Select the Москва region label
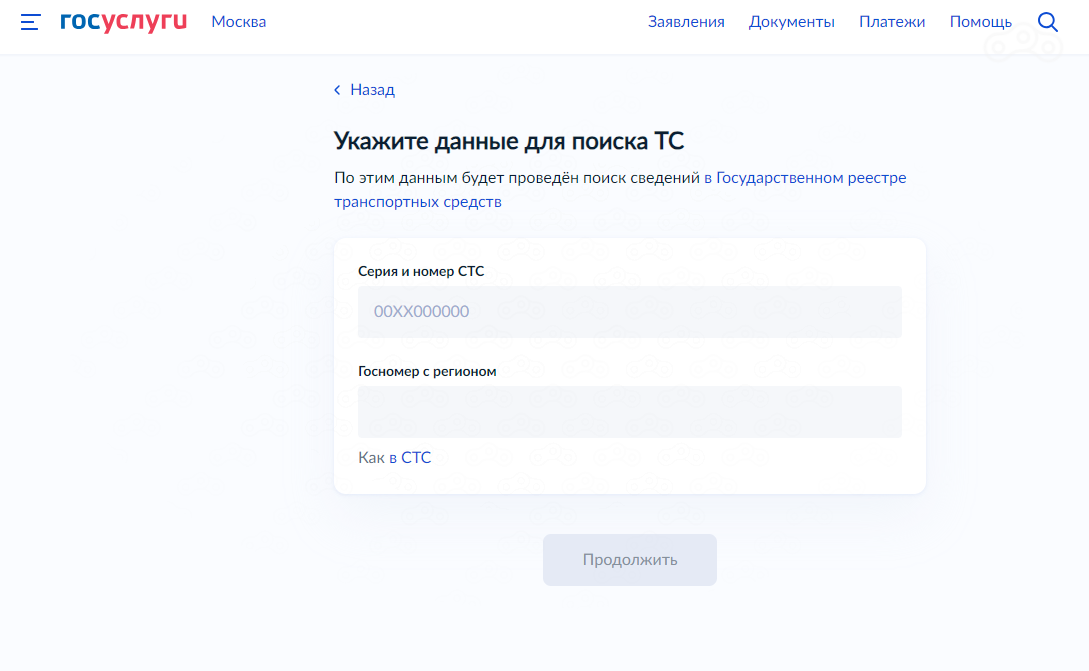This screenshot has width=1089, height=671. tap(238, 21)
